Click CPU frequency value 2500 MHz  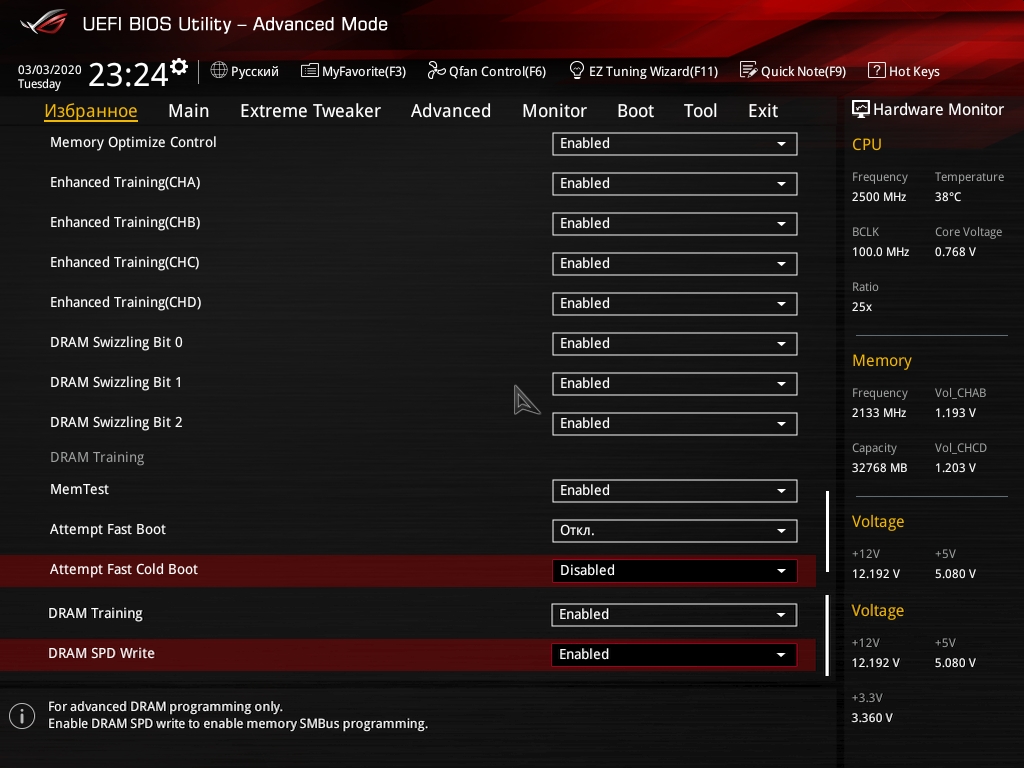coord(878,197)
